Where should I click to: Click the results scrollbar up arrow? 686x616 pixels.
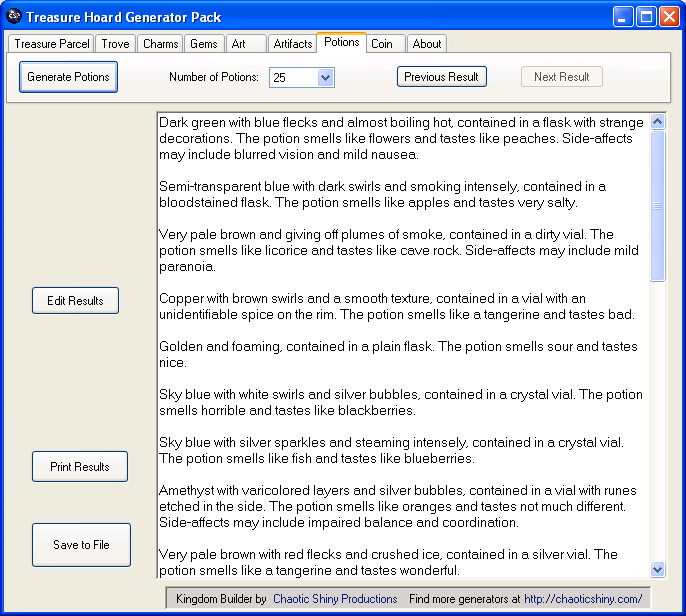click(x=658, y=122)
